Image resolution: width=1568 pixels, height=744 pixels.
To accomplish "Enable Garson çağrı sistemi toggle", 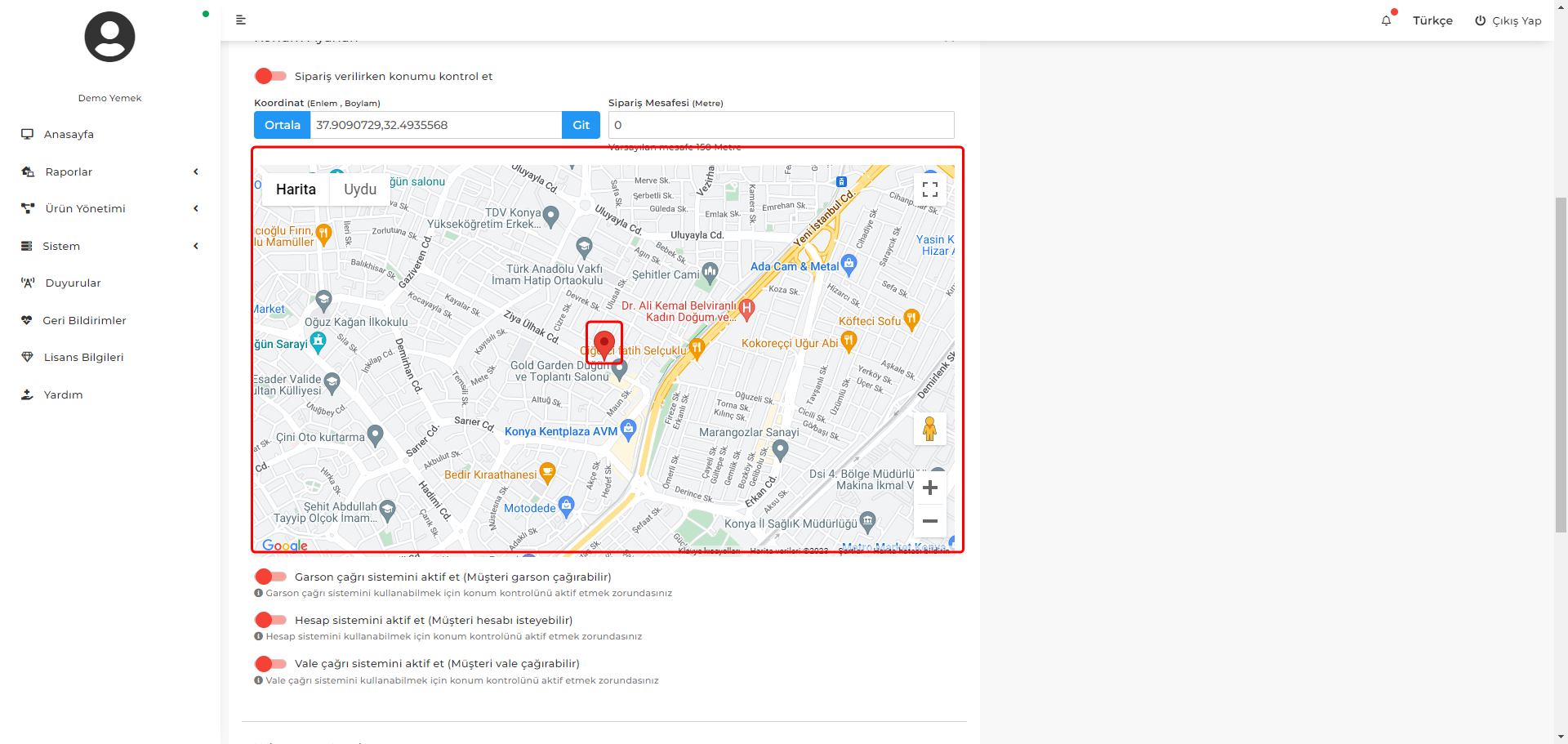I will [270, 577].
